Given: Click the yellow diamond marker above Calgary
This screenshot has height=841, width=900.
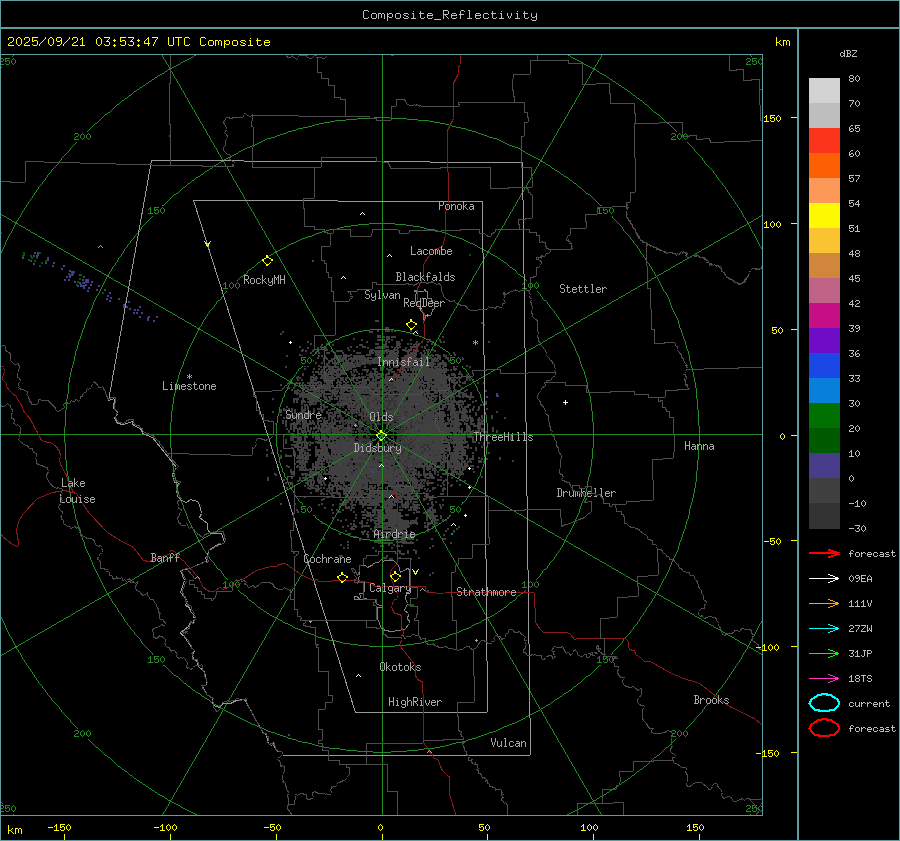Looking at the screenshot, I should 395,576.
